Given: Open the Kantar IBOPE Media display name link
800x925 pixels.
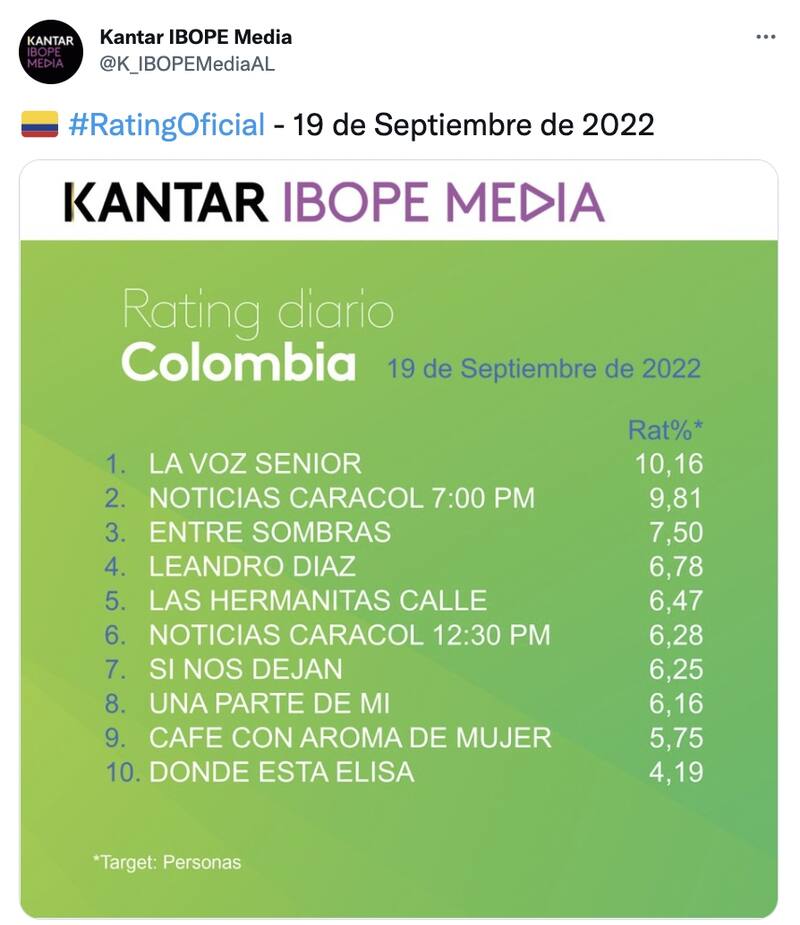Looking at the screenshot, I should (196, 37).
